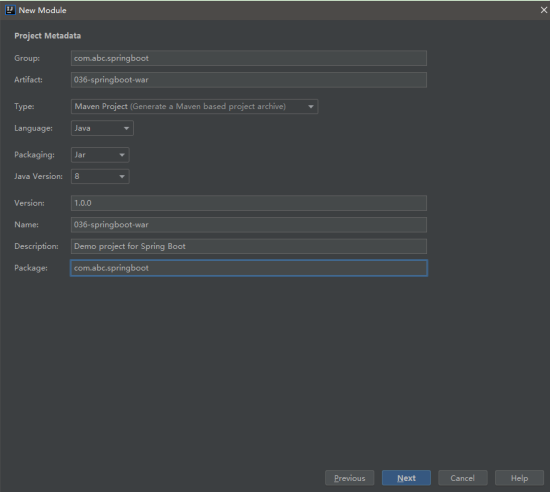Click the Project Metadata heading
This screenshot has height=492, width=550.
pyautogui.click(x=48, y=36)
